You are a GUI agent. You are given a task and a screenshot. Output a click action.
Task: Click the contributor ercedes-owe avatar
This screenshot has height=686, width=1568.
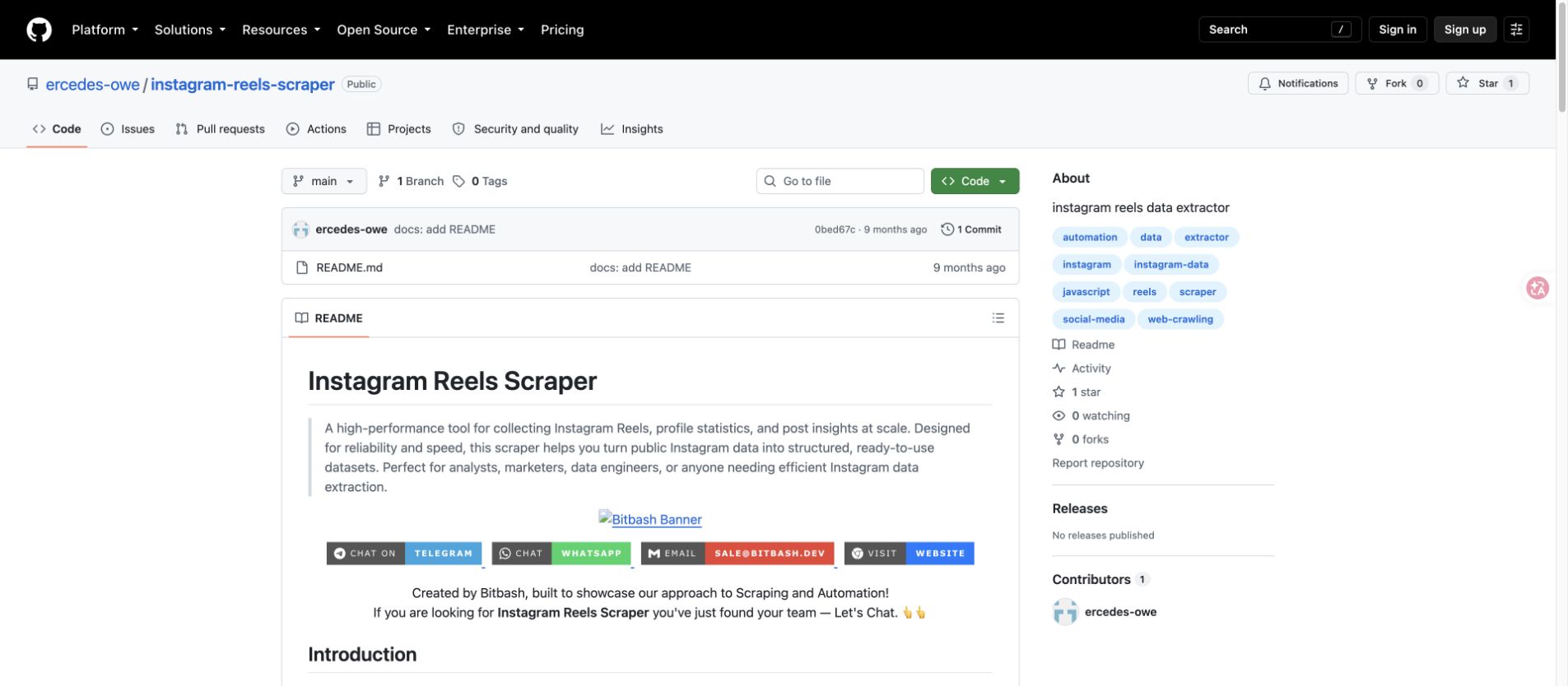pos(1065,612)
